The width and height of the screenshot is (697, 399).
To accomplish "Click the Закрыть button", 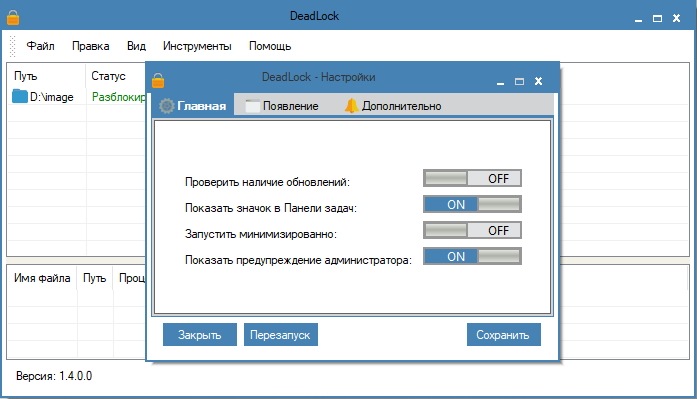I will pos(200,335).
